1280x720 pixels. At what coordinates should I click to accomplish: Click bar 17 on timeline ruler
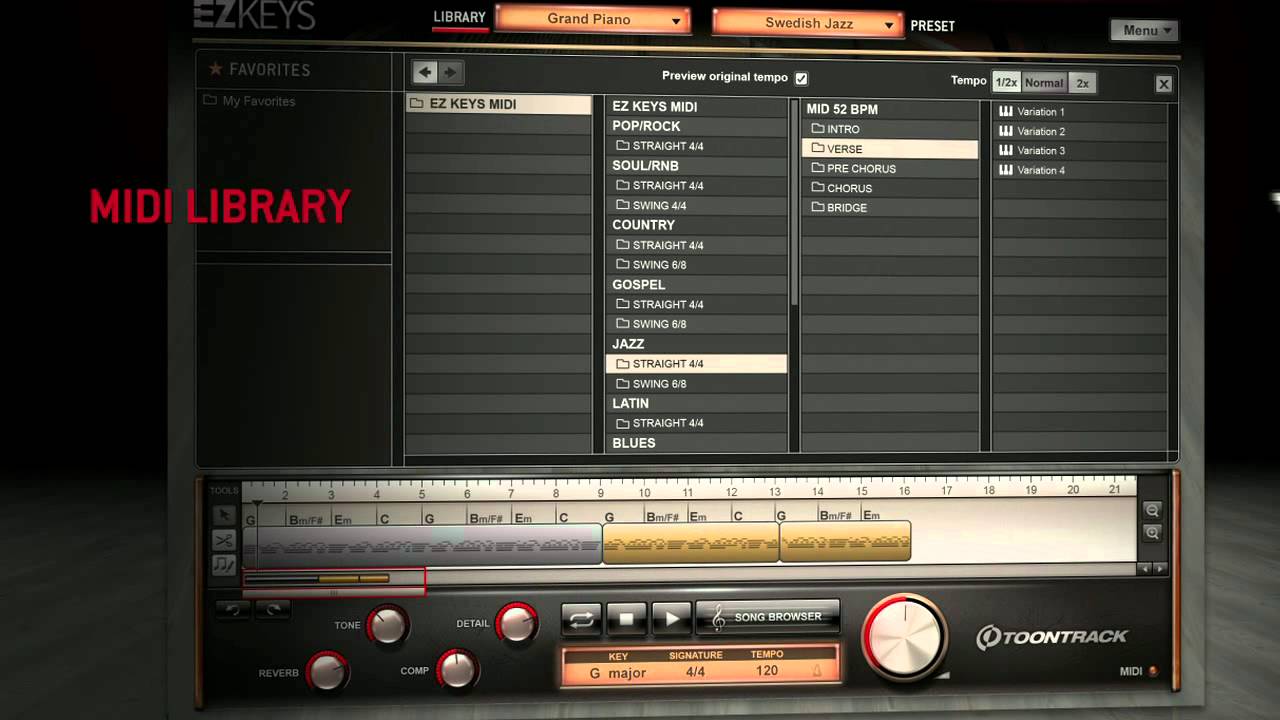point(946,491)
